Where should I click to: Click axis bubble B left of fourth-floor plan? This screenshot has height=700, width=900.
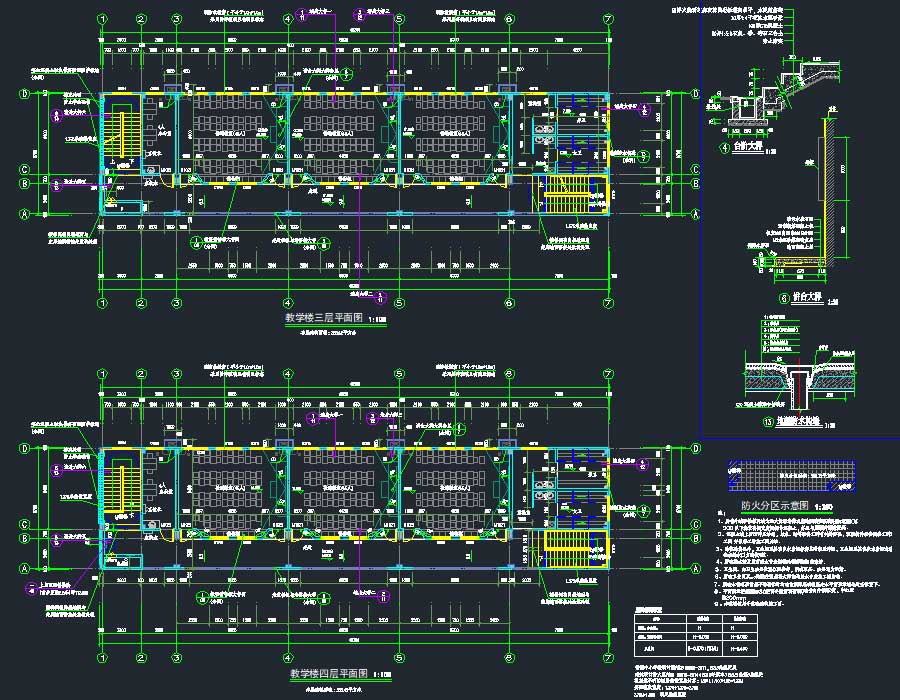tap(25, 538)
